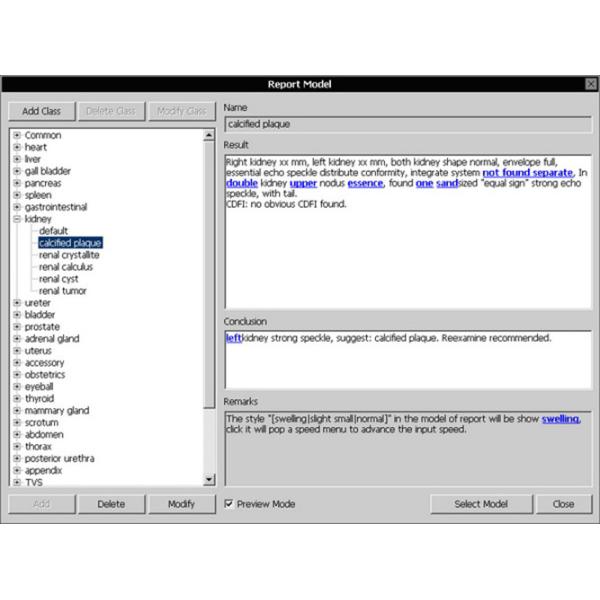Click the 'swelling' link in Remarks
The height and width of the screenshot is (600, 600).
click(x=560, y=419)
